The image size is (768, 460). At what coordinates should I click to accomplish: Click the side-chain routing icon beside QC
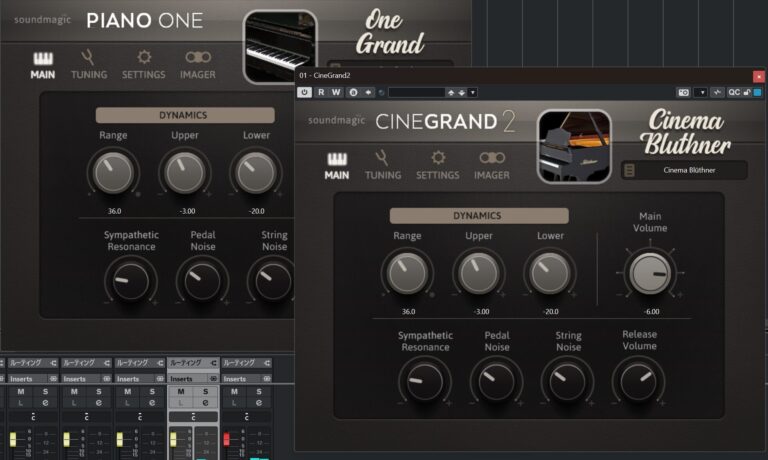point(717,92)
